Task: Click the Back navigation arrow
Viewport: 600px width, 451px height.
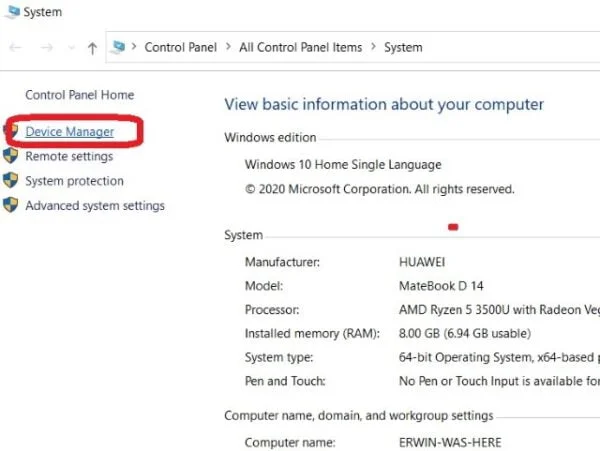Action: tap(15, 47)
